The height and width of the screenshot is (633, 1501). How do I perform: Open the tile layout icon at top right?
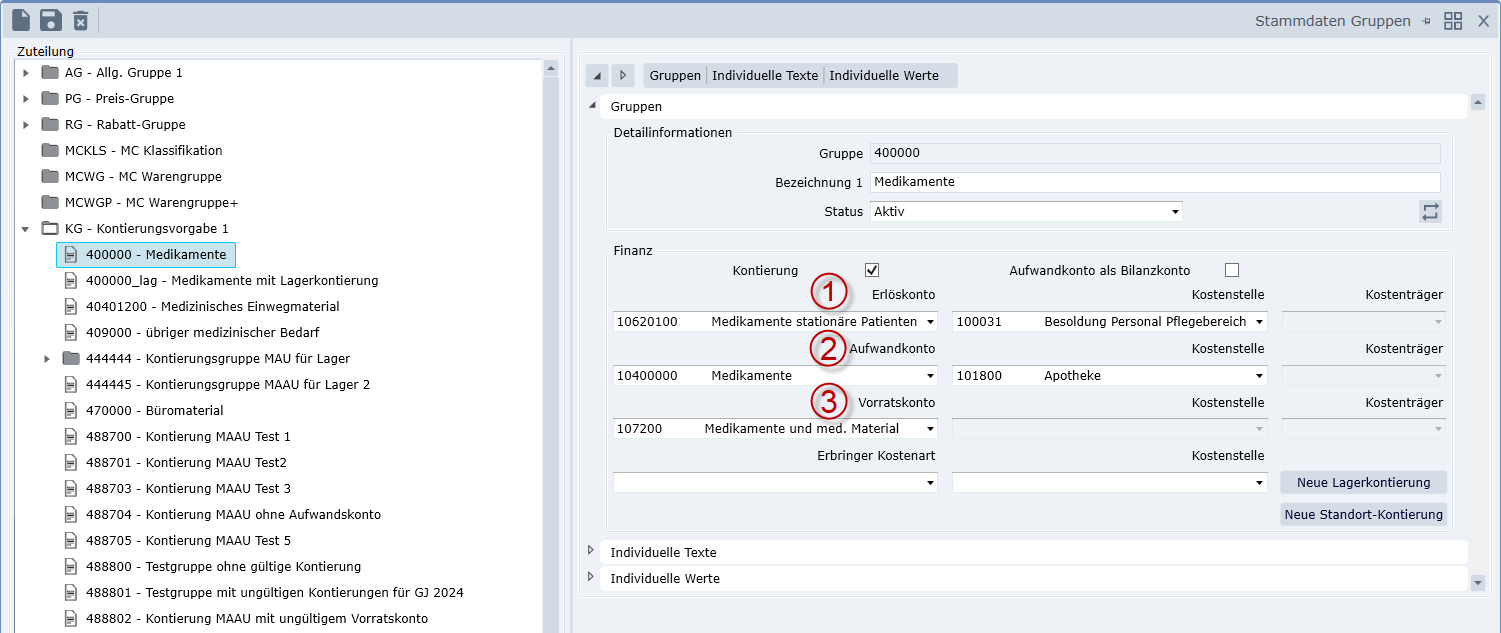click(x=1453, y=21)
